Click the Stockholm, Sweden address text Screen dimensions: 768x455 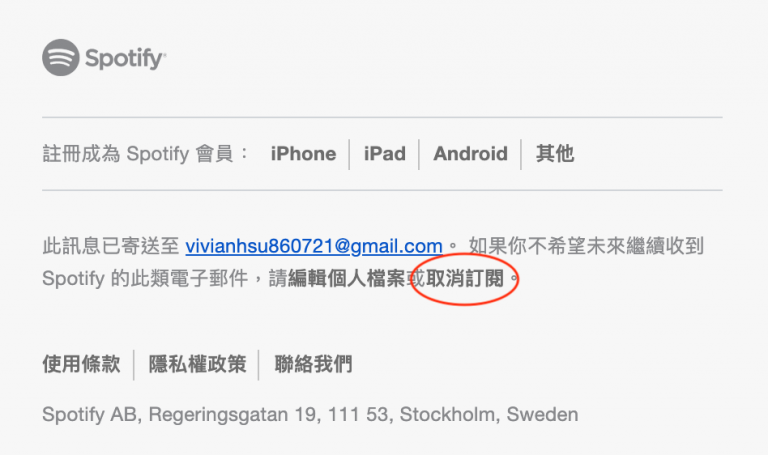(x=489, y=415)
